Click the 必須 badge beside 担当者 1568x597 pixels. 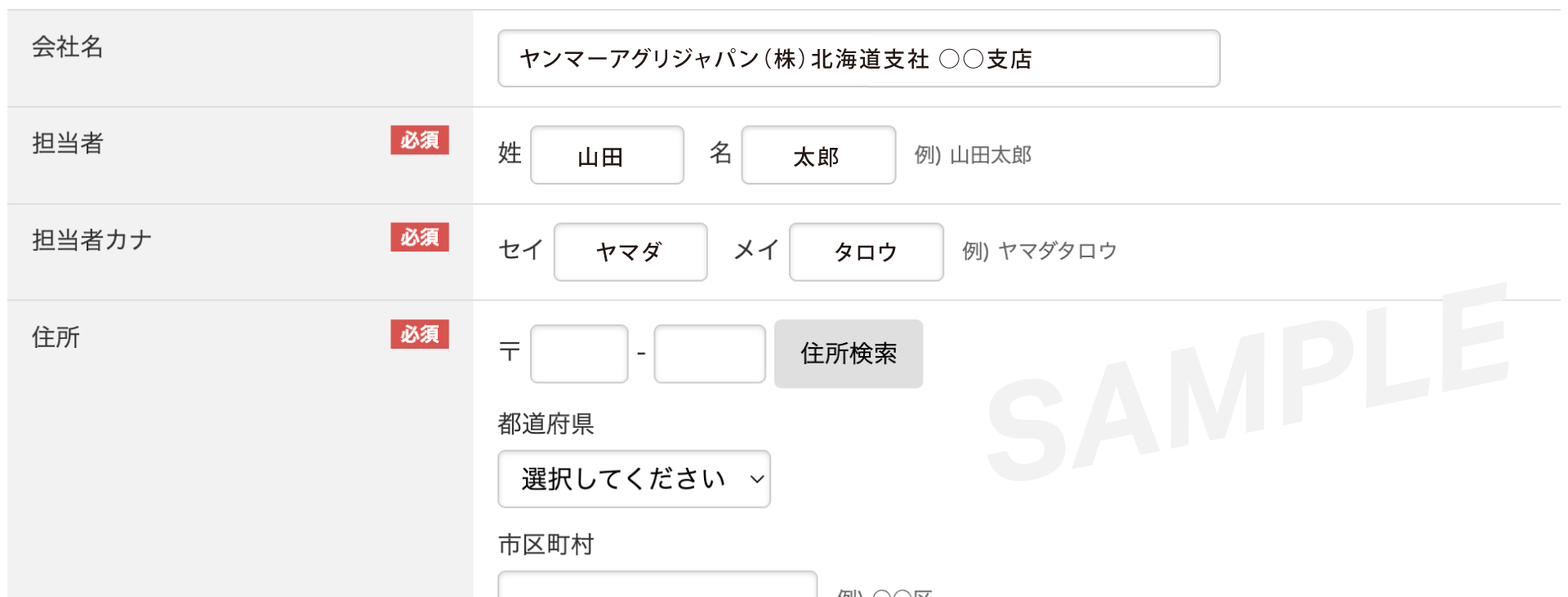pos(419,140)
